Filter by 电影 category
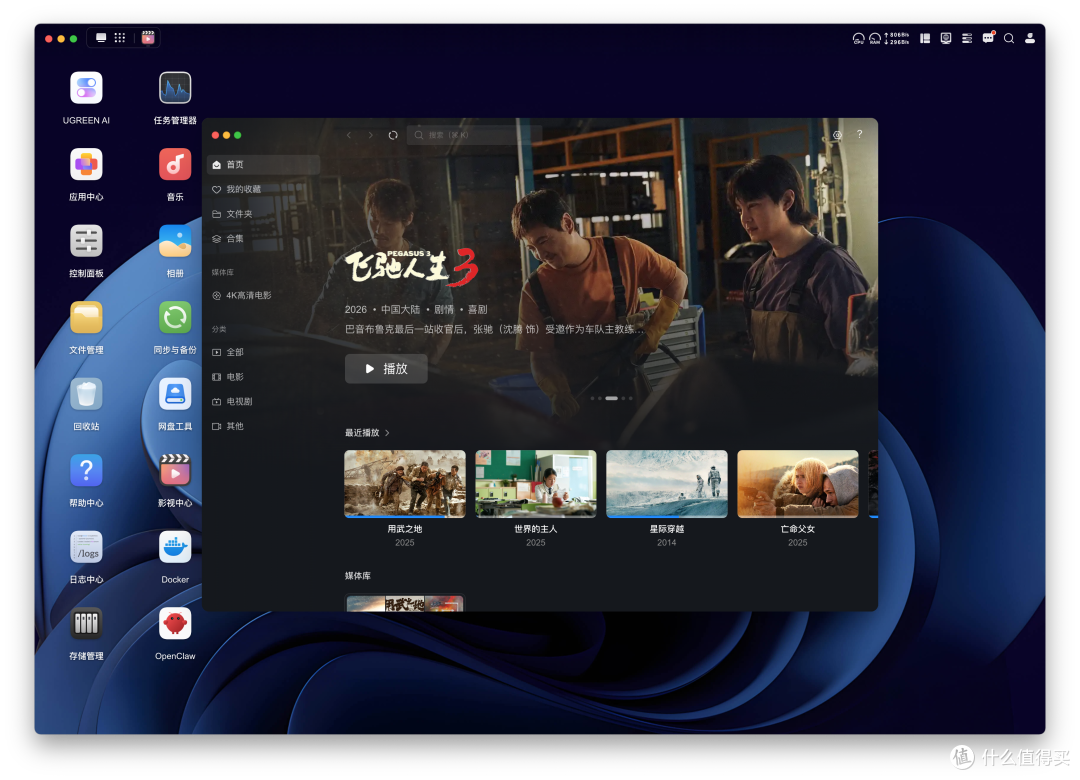Image resolution: width=1080 pixels, height=780 pixels. [263, 377]
